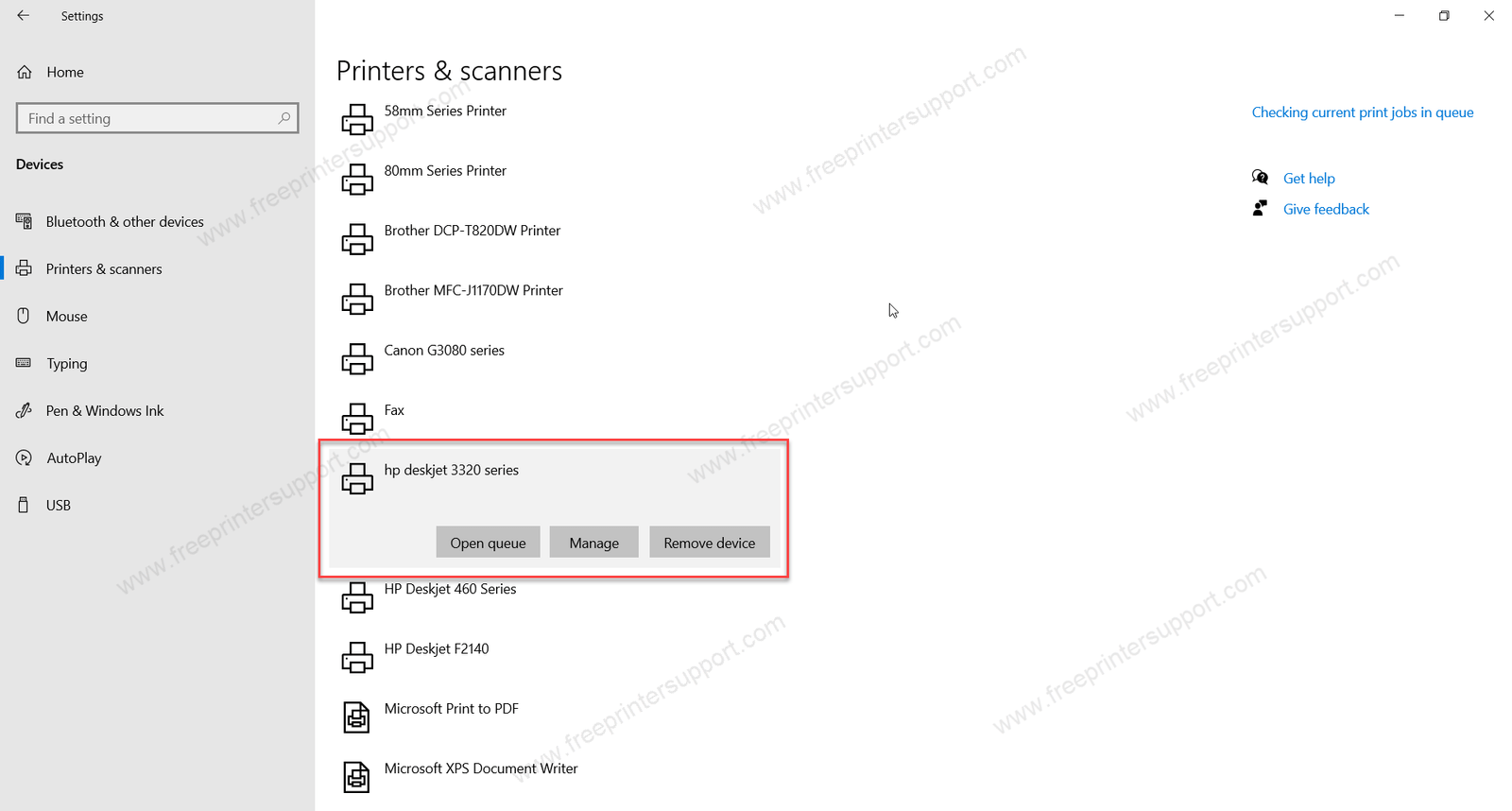Click the Home icon in sidebar
Viewport: 1512px width, 811px height.
coord(25,72)
